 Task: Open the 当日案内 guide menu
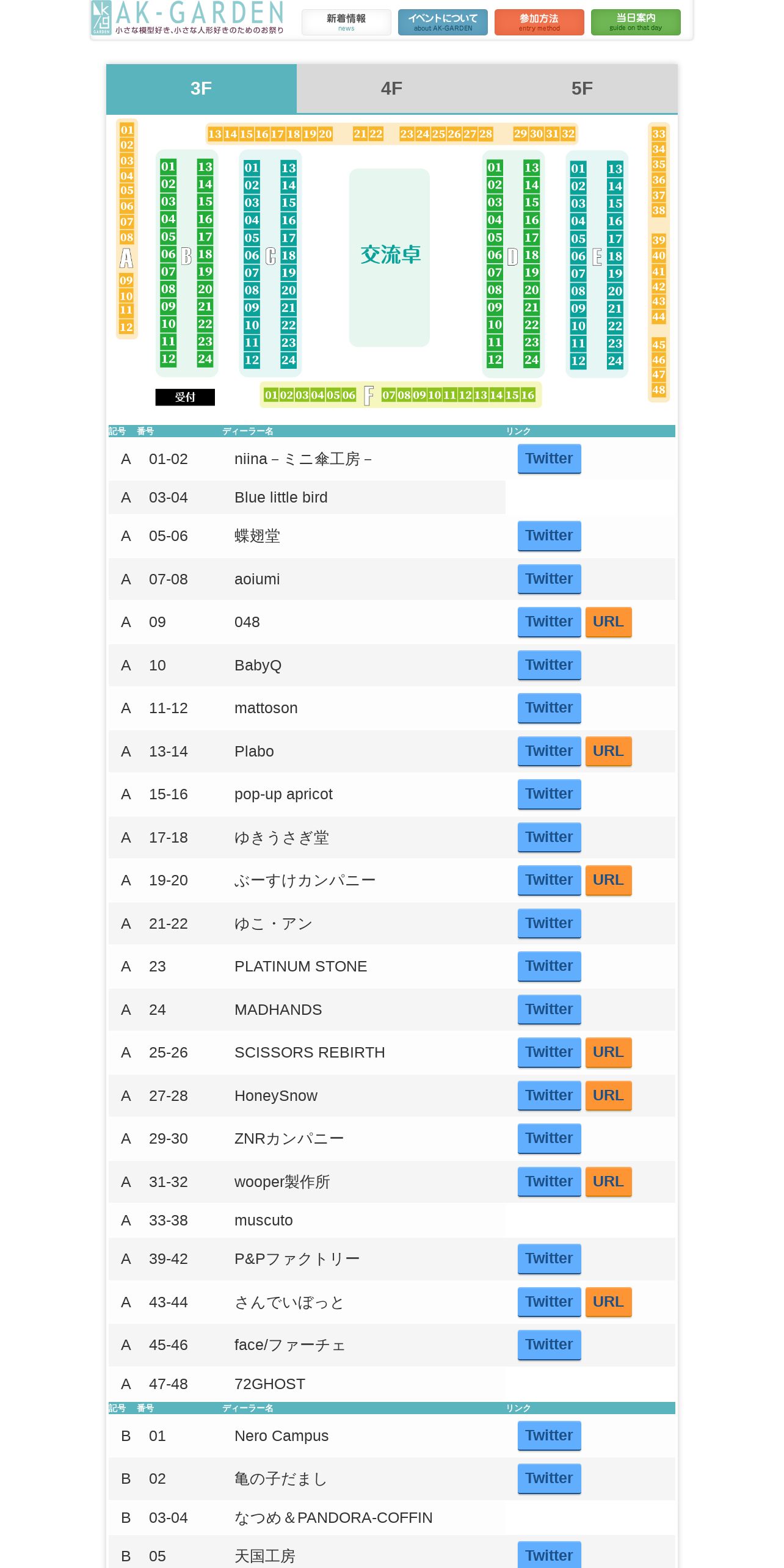[636, 22]
